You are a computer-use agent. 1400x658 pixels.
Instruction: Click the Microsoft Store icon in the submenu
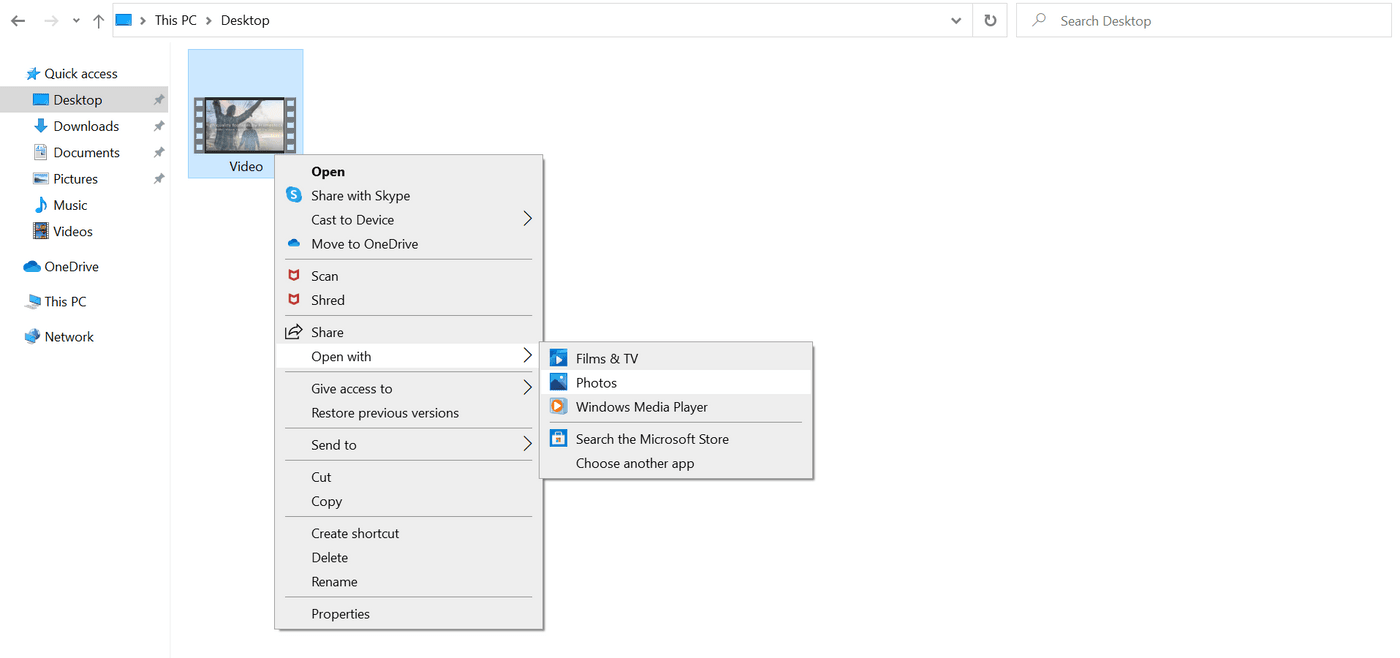click(560, 438)
